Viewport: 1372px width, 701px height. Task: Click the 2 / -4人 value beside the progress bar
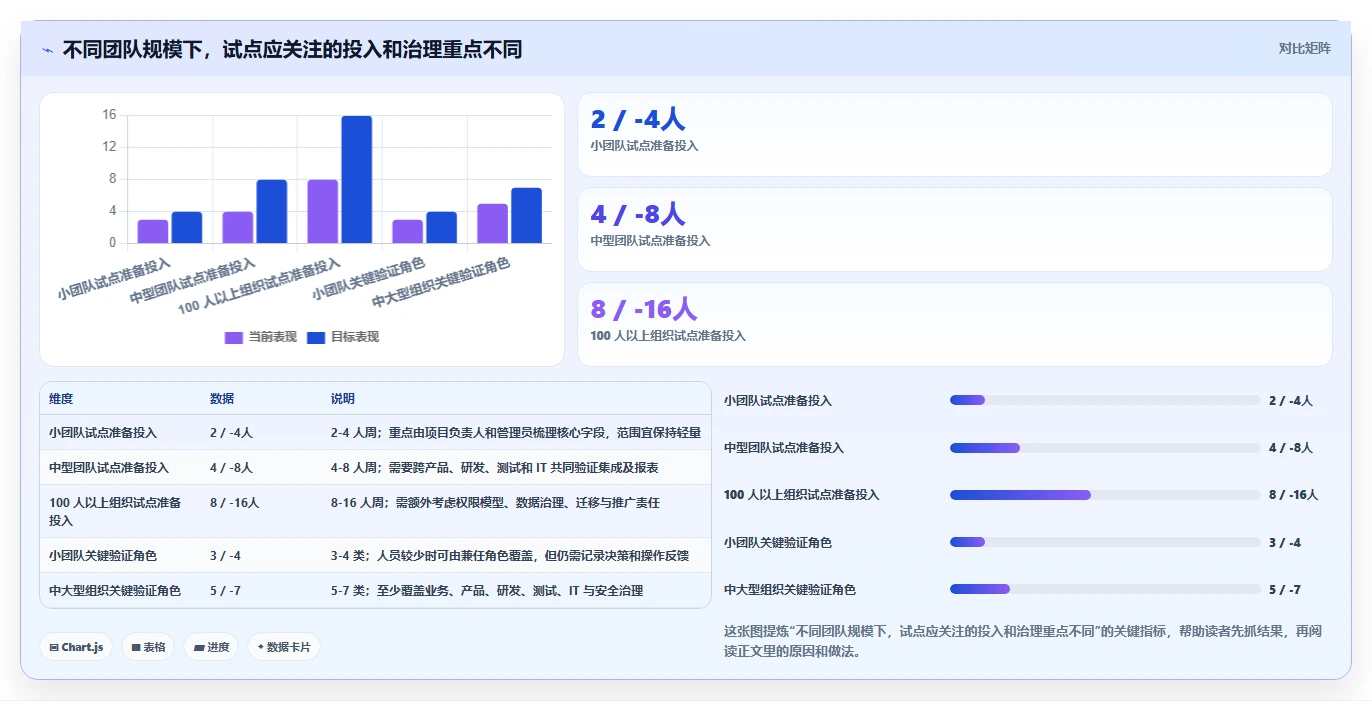(1291, 400)
